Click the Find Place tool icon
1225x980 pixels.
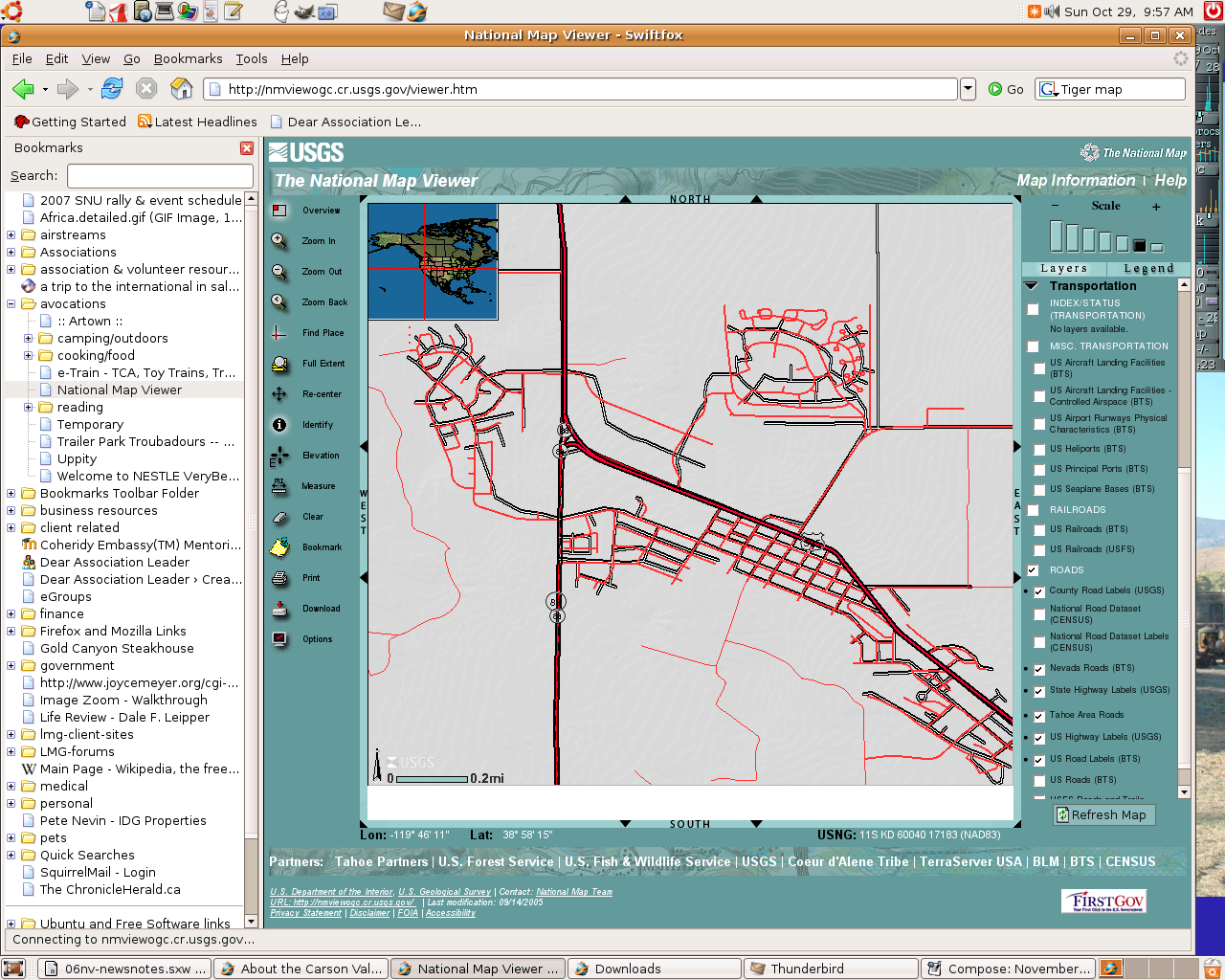tap(279, 333)
